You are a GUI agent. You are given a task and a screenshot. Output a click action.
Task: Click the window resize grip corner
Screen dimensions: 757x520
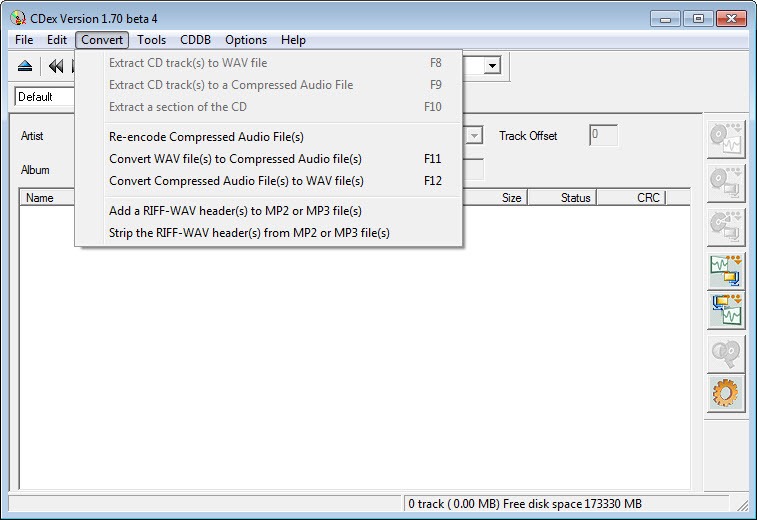(742, 505)
